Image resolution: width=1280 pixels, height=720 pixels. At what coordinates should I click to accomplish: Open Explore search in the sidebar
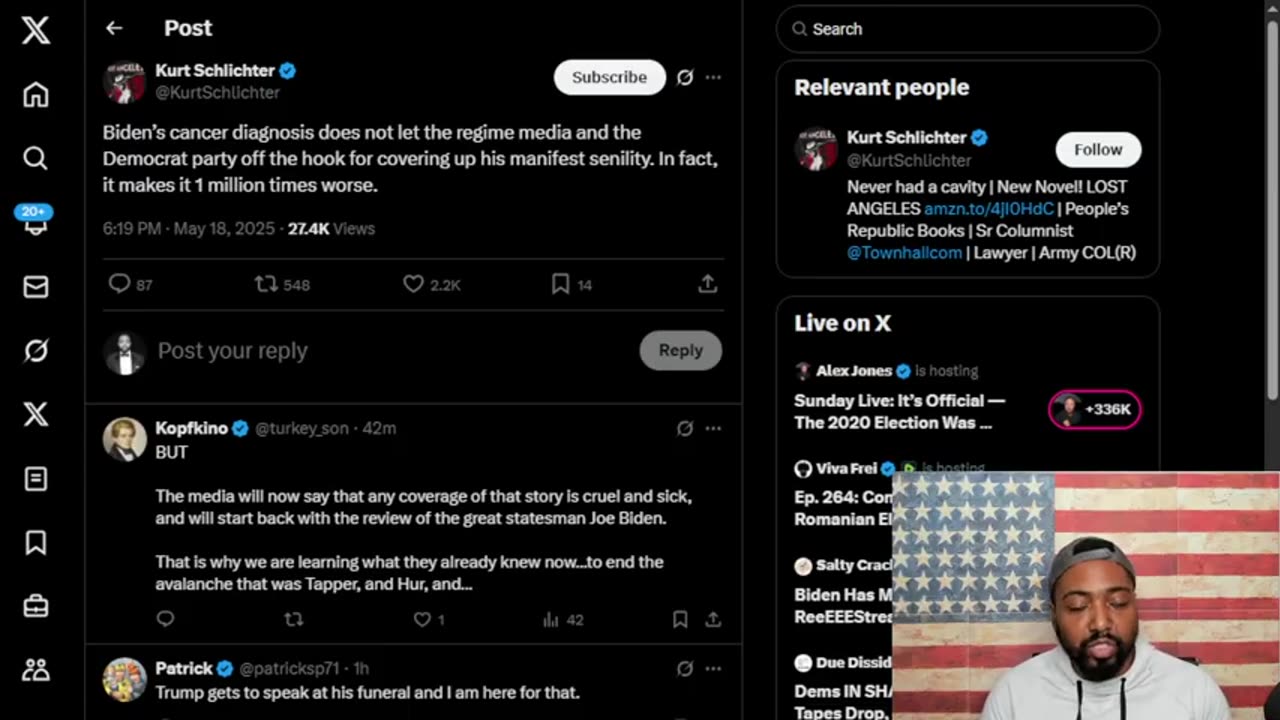click(36, 158)
